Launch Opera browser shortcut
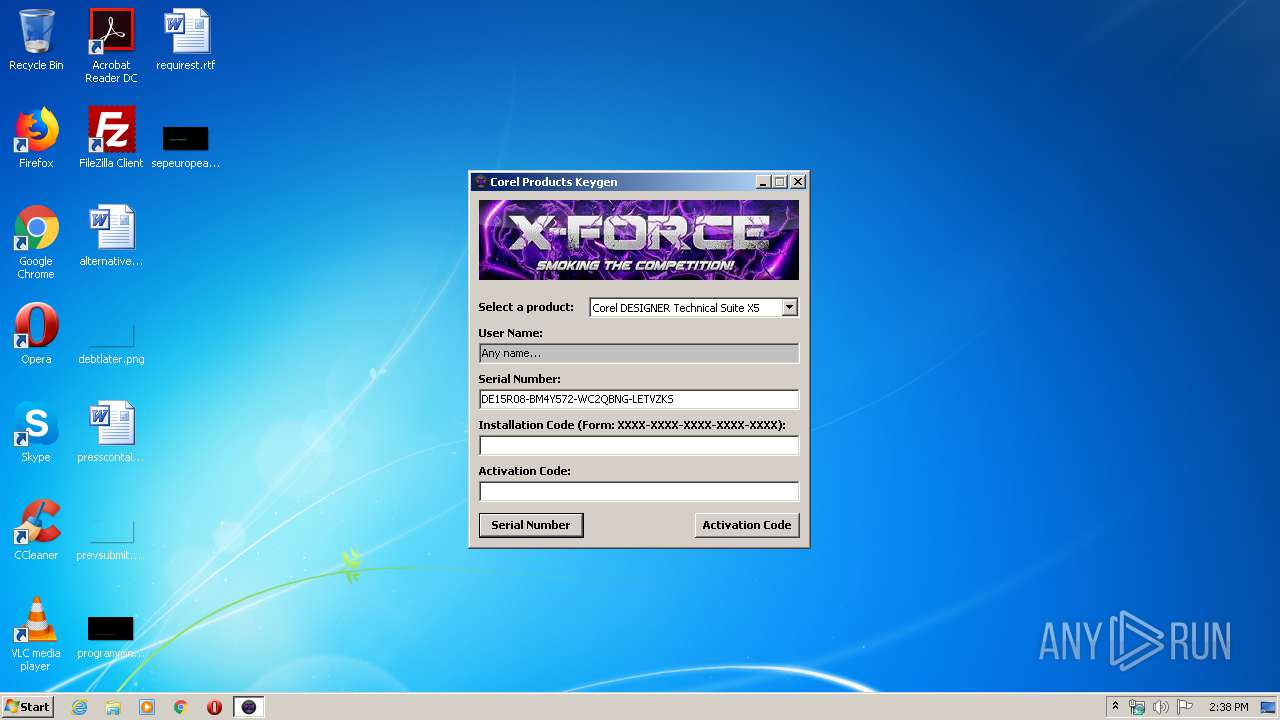 (36, 334)
